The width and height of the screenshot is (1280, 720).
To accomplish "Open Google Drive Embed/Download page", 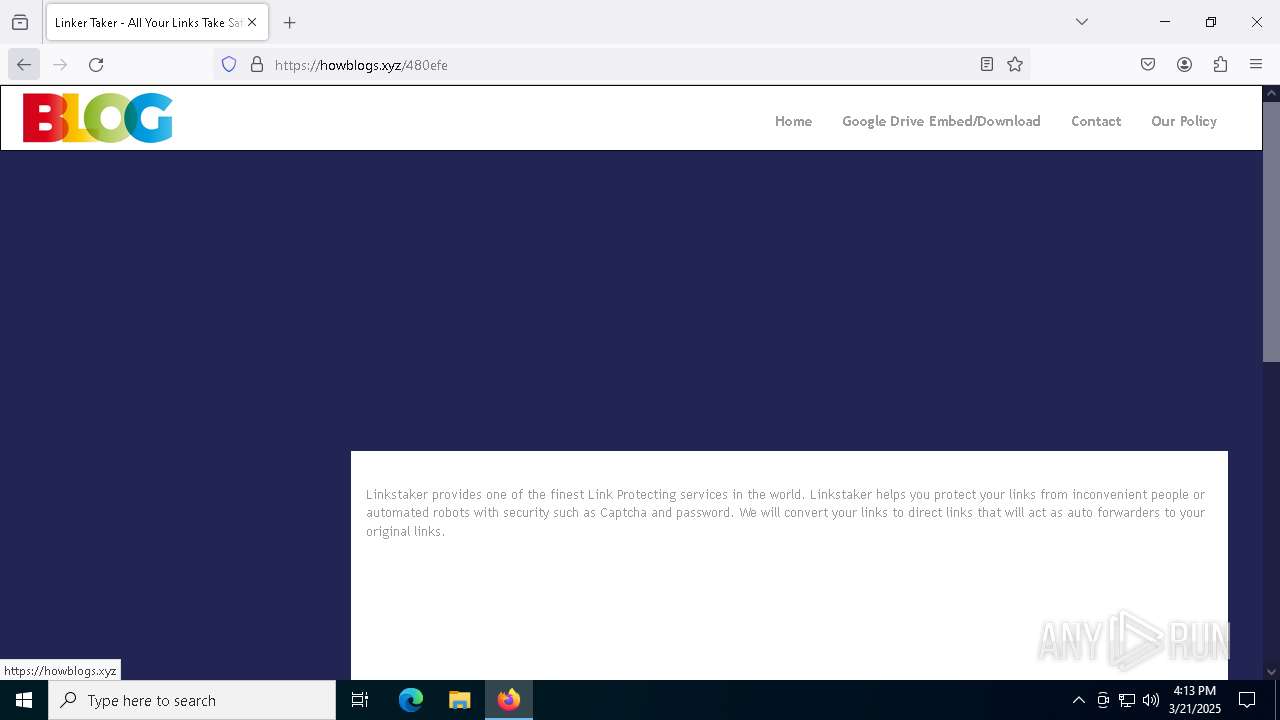I will [x=941, y=121].
